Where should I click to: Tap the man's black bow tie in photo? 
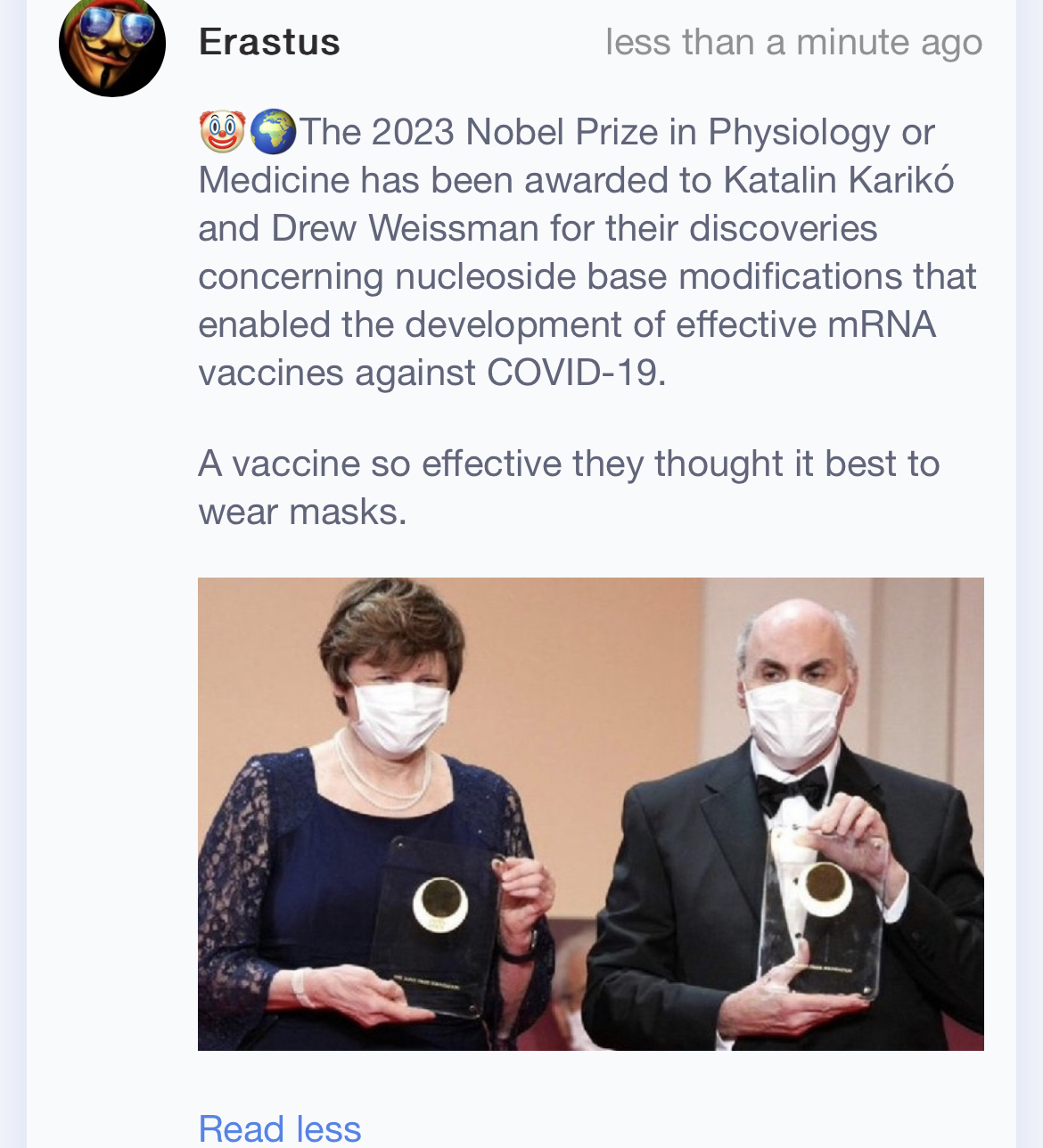click(x=792, y=788)
